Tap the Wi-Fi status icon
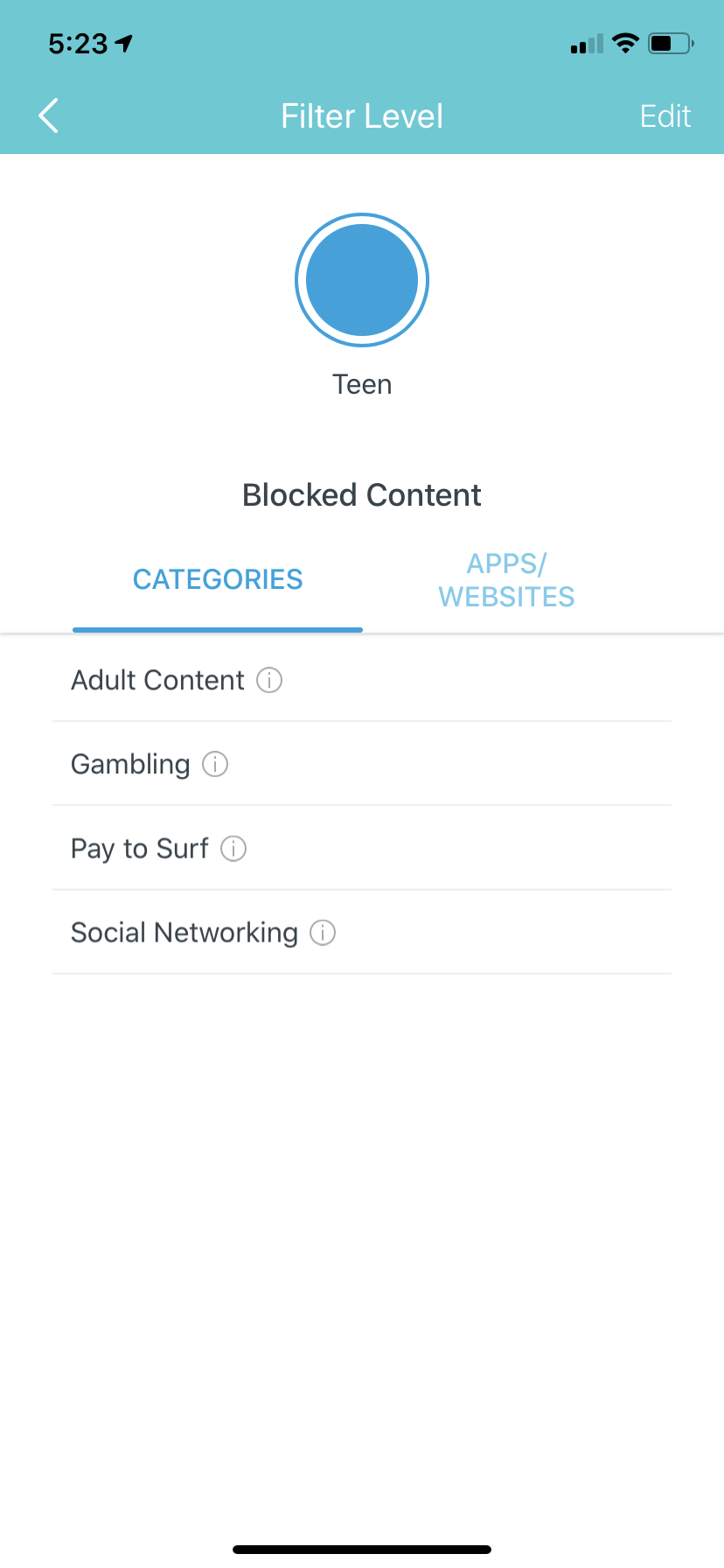Viewport: 724px width, 1568px height. [x=625, y=43]
